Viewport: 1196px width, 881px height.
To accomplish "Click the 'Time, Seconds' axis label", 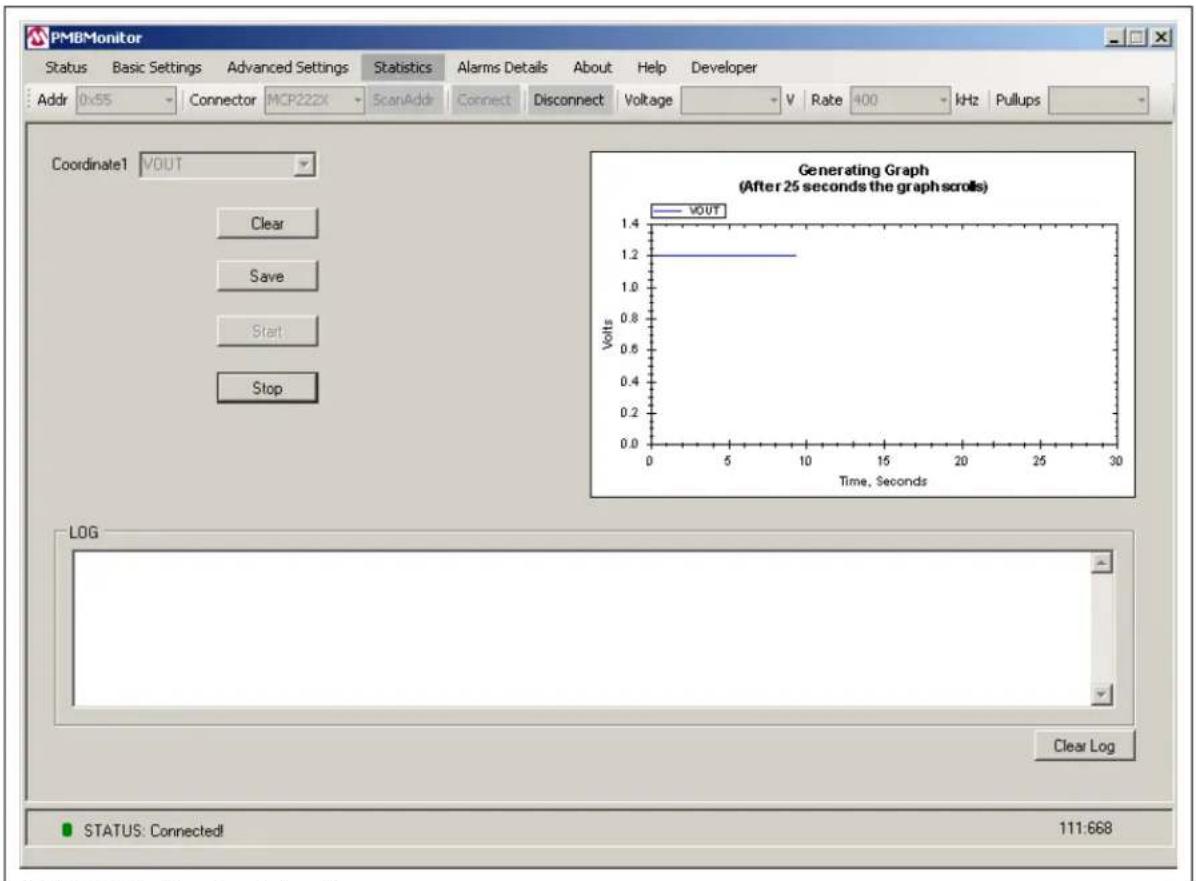I will point(883,481).
